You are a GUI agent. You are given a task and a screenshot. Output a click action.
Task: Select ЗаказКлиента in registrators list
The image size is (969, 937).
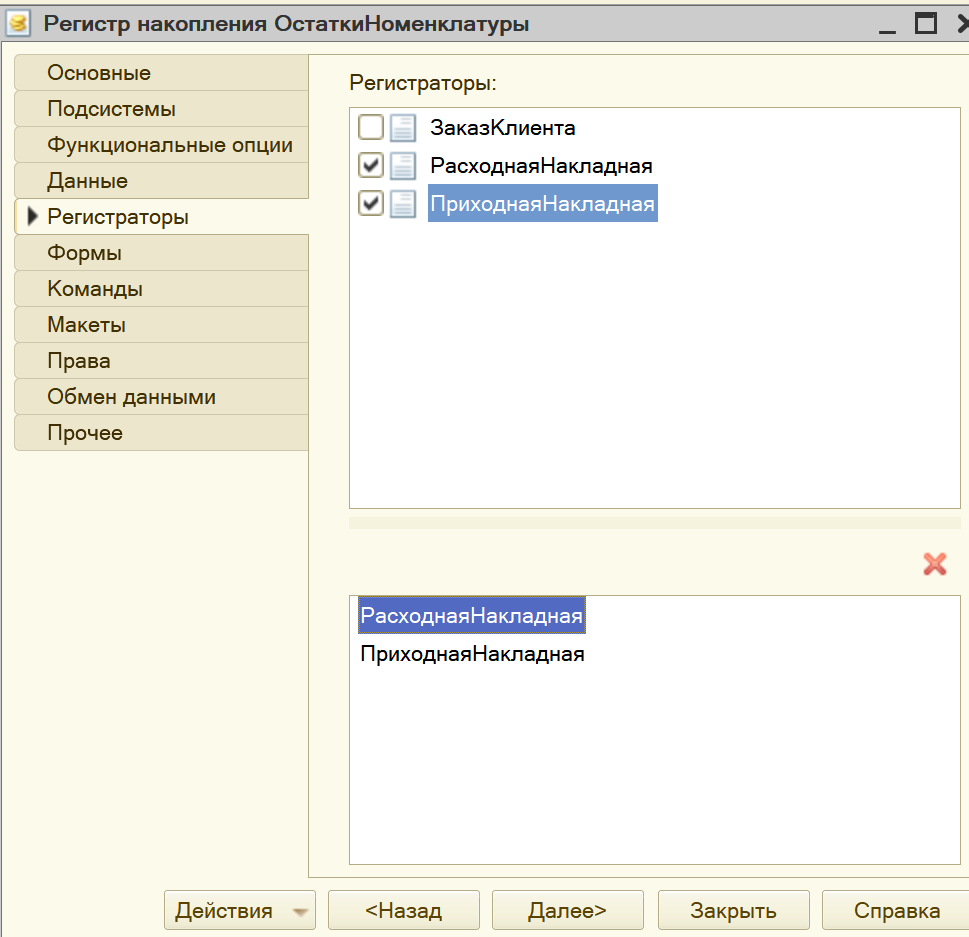tap(502, 128)
